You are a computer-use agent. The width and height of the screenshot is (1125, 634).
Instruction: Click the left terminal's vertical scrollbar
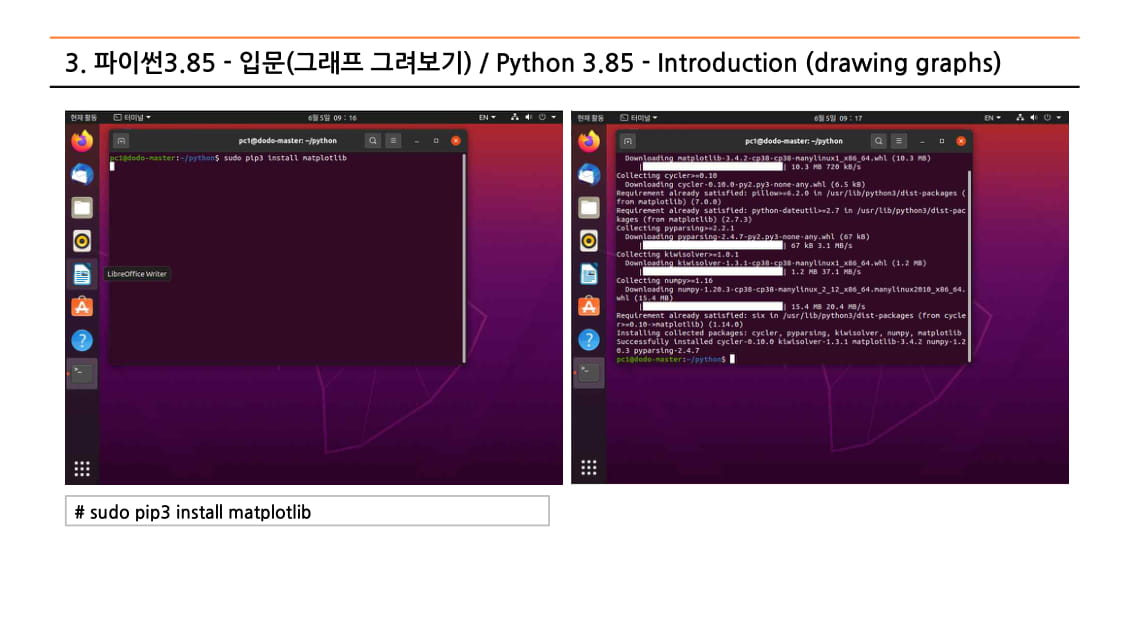coord(464,258)
